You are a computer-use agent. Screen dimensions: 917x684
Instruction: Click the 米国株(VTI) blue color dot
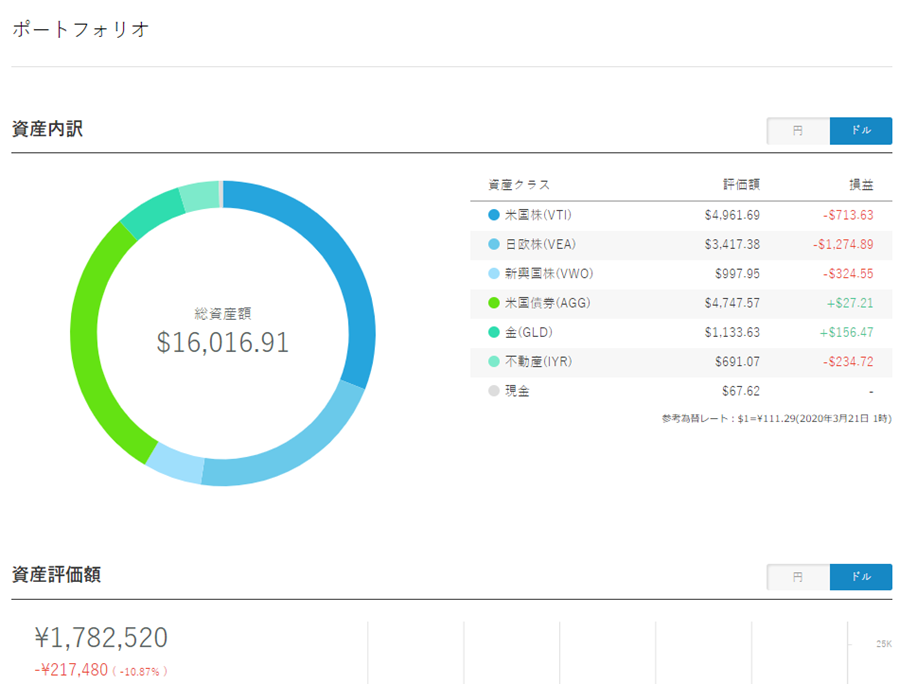pos(494,215)
